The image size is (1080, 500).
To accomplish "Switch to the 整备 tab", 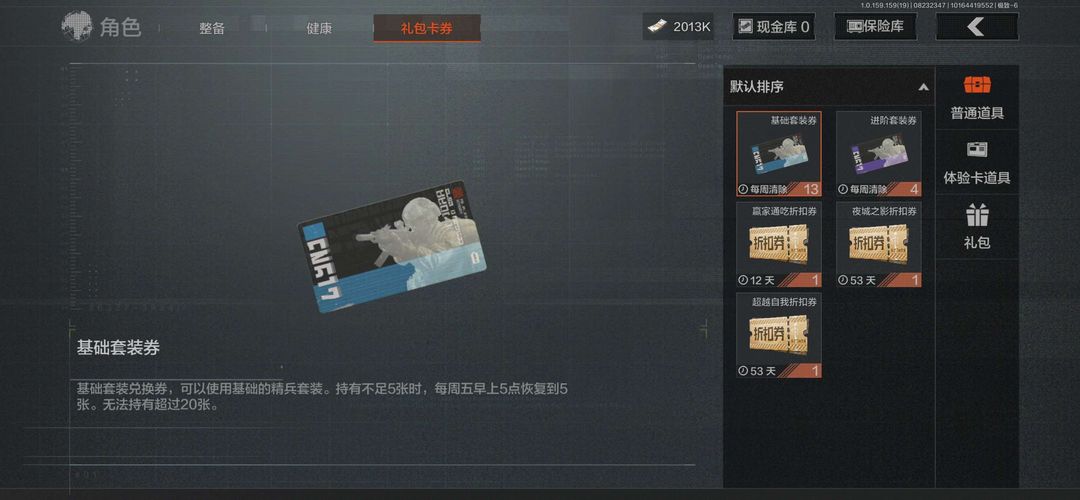I will [x=212, y=29].
